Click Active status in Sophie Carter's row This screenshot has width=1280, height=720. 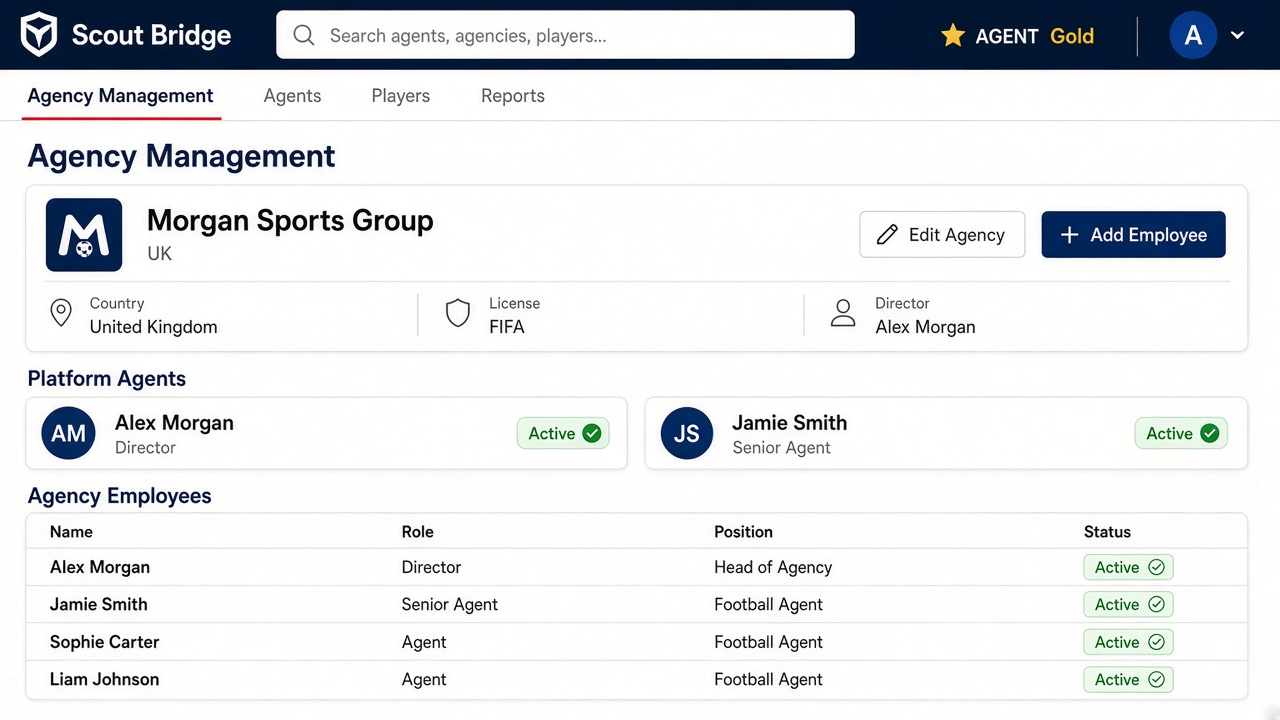[x=1128, y=642]
